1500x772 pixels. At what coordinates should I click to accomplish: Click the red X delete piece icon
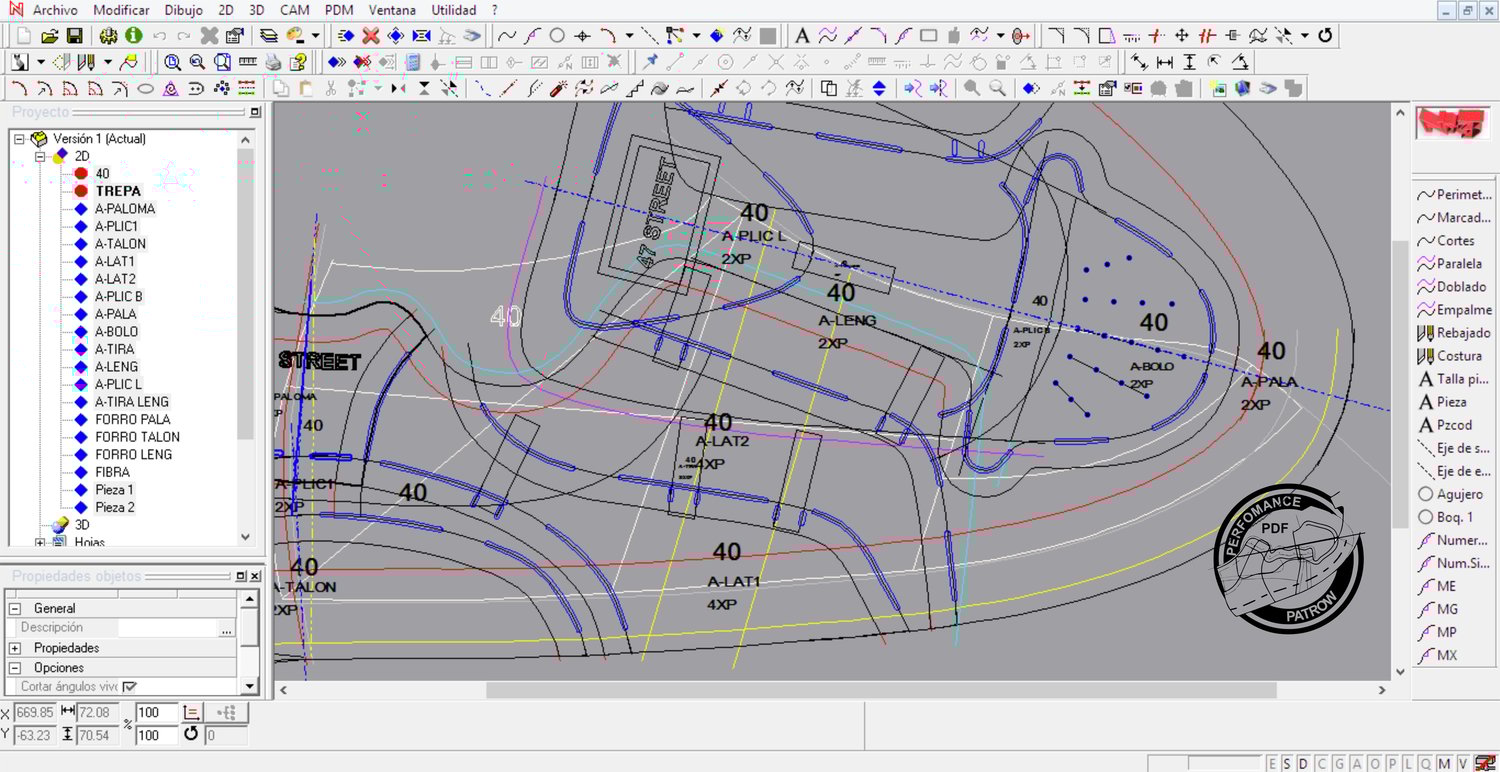point(370,36)
